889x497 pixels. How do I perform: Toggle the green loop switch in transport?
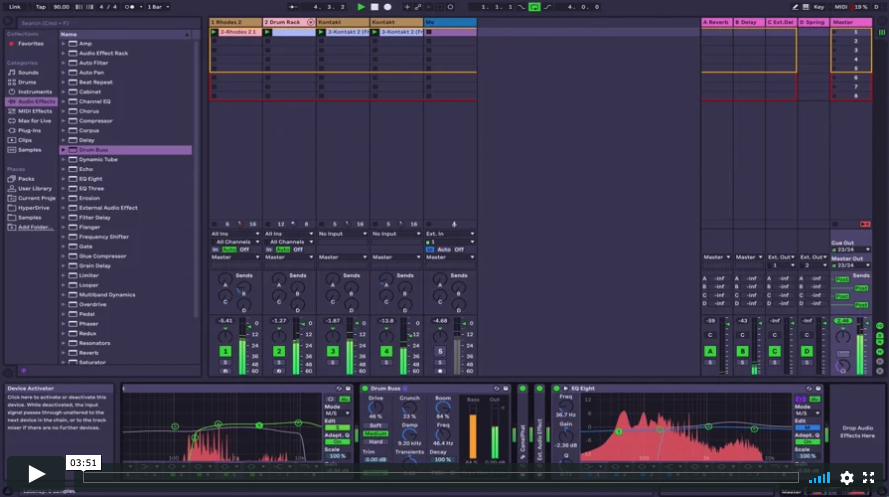[534, 7]
